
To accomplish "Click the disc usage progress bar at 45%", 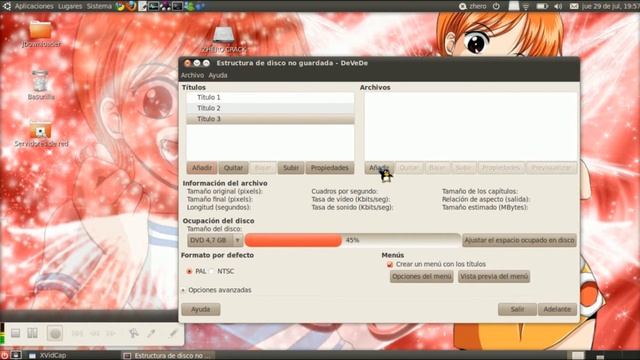I will click(x=352, y=240).
